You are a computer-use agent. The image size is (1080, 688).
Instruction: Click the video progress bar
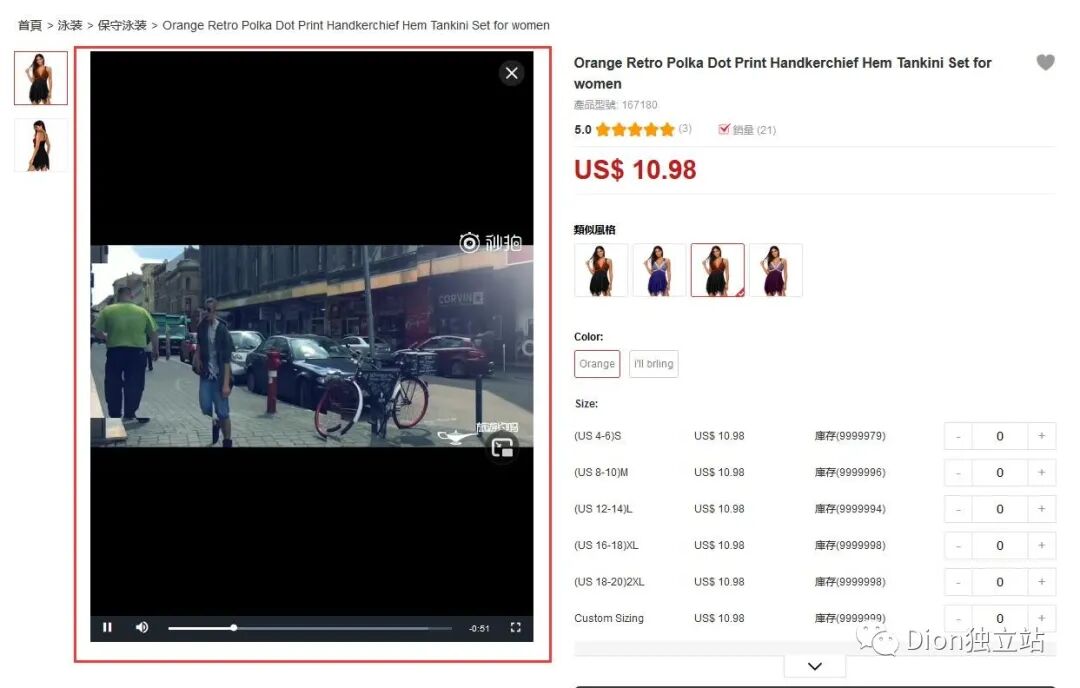click(309, 628)
